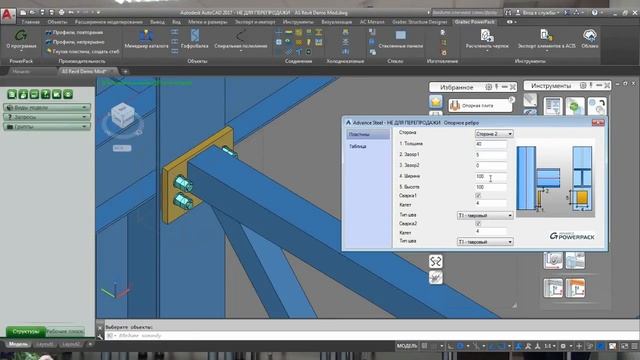Open the Расширенное моделирование ribbon tab
This screenshot has height=360, width=640.
[x=109, y=22]
